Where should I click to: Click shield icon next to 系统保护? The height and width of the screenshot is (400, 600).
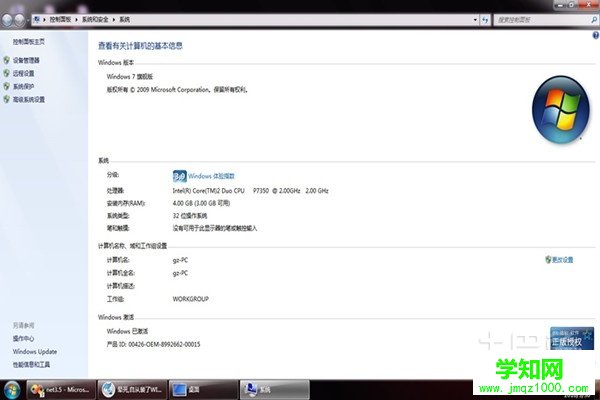[6, 86]
